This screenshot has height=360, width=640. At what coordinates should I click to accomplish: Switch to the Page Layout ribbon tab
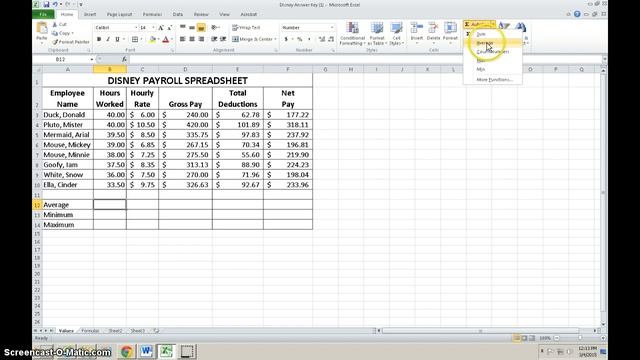(x=119, y=14)
